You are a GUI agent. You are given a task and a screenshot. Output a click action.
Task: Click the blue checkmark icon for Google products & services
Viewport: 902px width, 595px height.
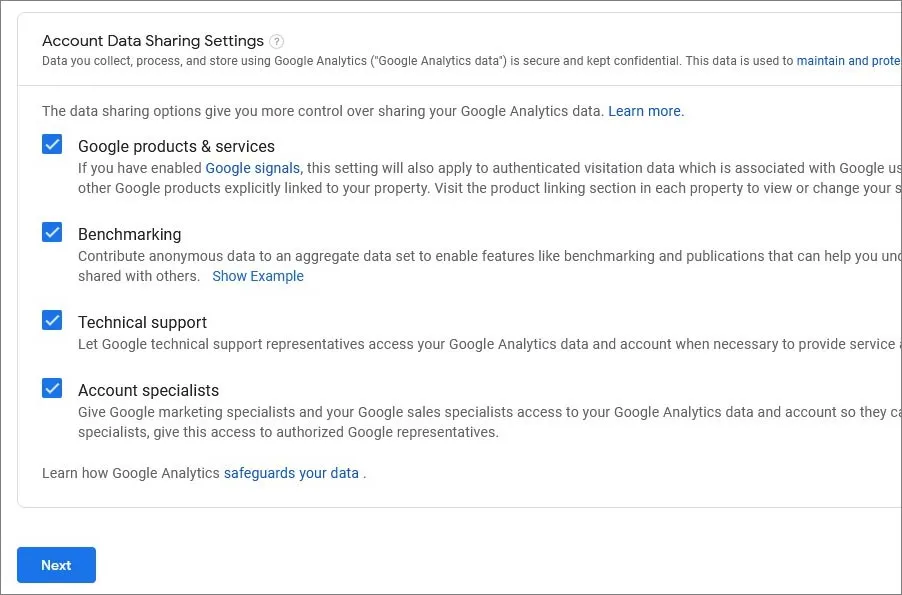51,144
